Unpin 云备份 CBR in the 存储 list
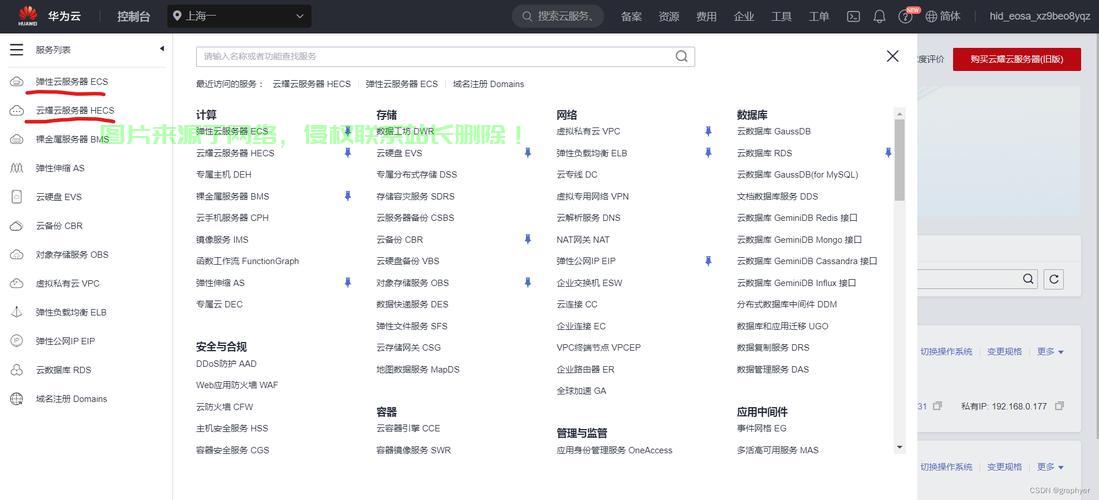Image resolution: width=1099 pixels, height=500 pixels. [528, 239]
